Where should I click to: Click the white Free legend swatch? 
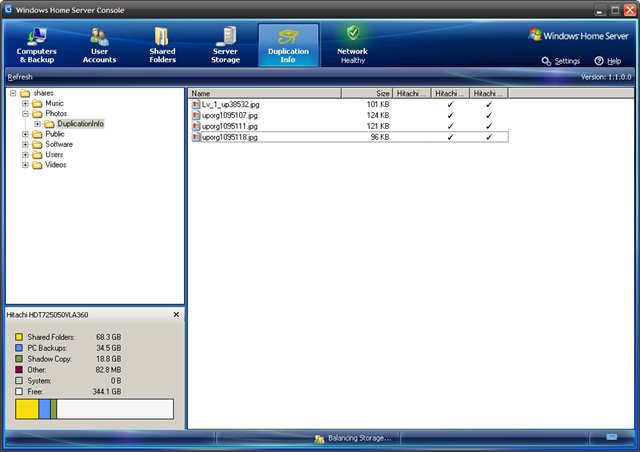click(19, 392)
